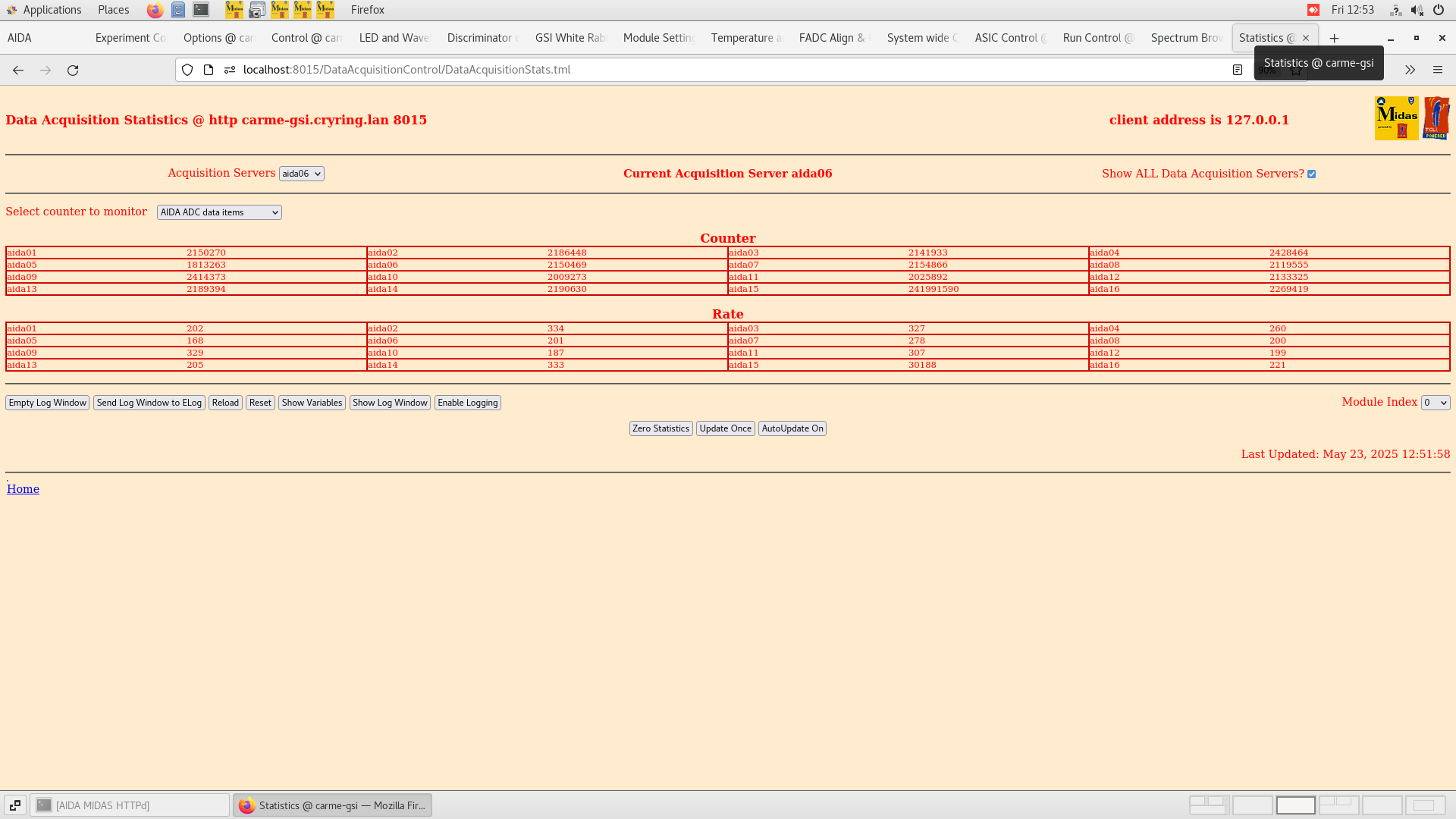Toggle AutoUpdate On
Screen dimensions: 1456x819
pyautogui.click(x=792, y=428)
